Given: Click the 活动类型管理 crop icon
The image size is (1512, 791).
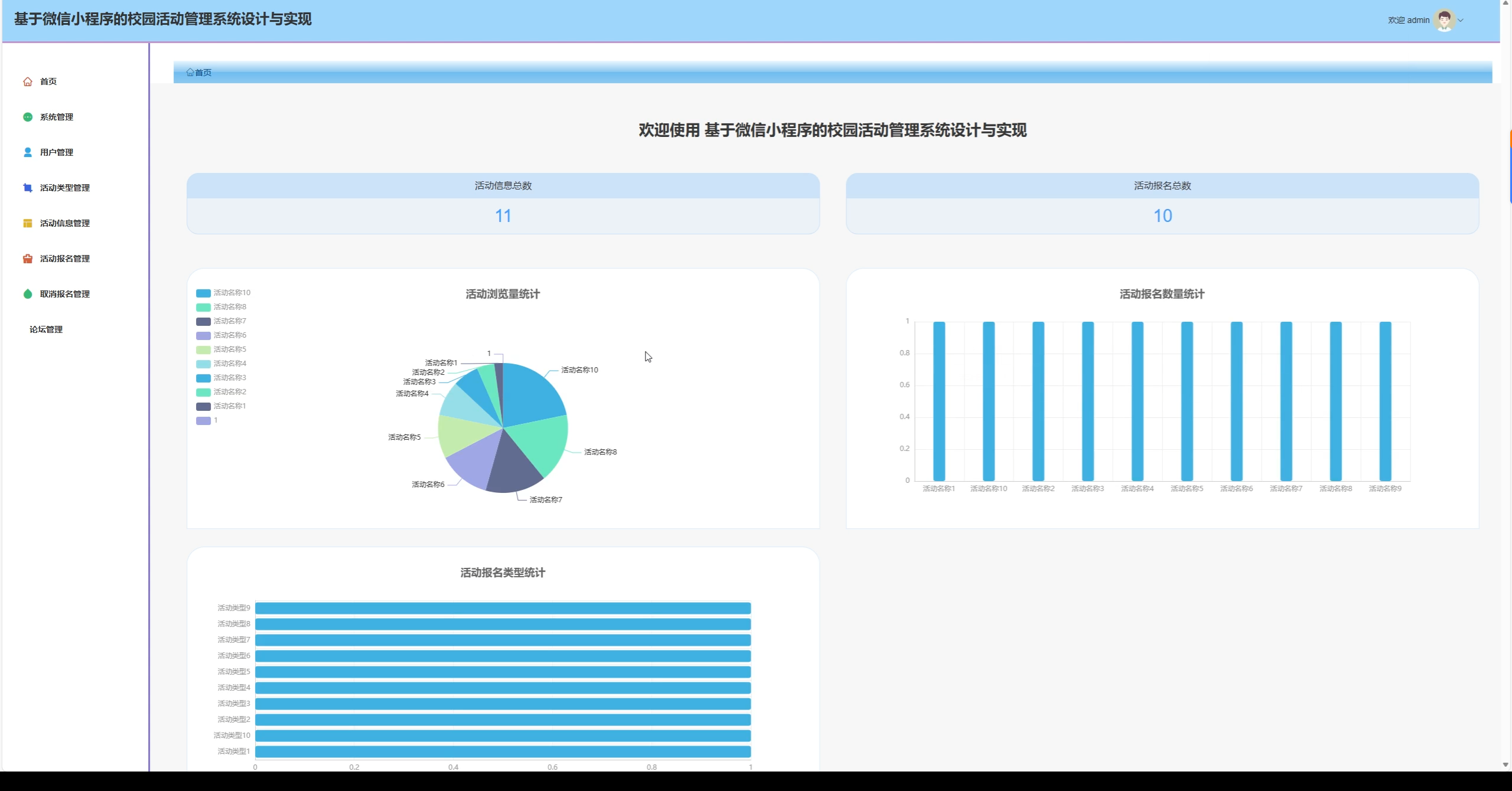Looking at the screenshot, I should [27, 188].
